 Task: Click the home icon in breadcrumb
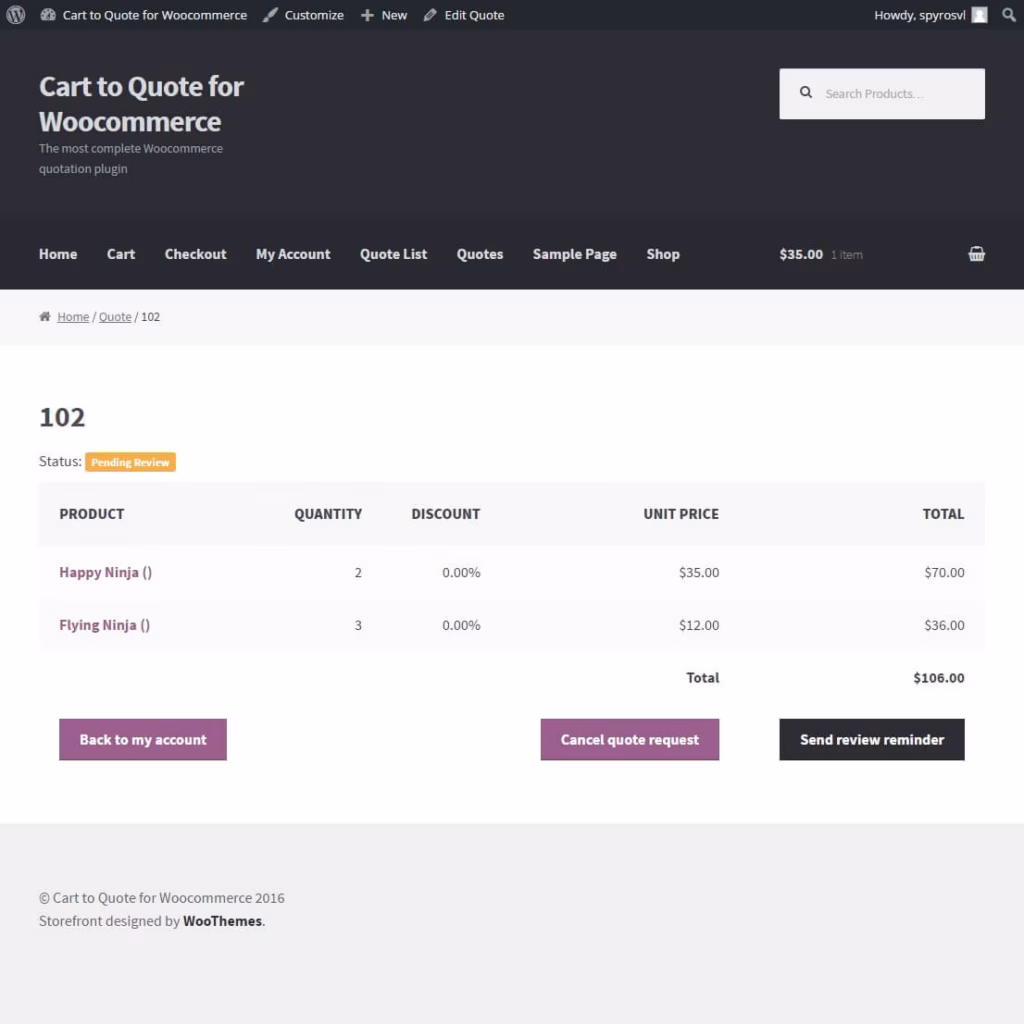pyautogui.click(x=44, y=317)
